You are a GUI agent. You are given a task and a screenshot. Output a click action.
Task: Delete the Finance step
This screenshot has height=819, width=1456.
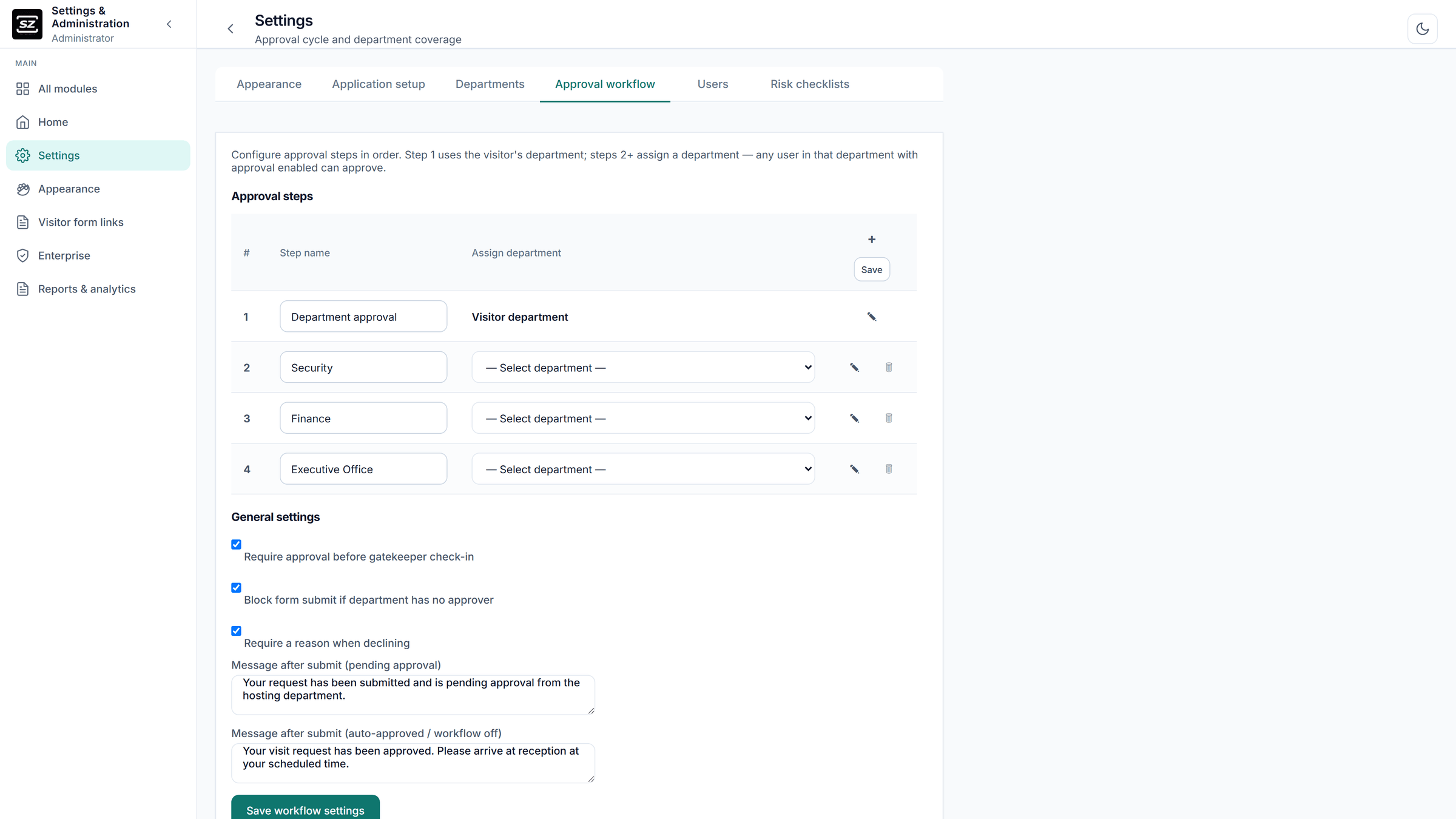[x=889, y=419]
